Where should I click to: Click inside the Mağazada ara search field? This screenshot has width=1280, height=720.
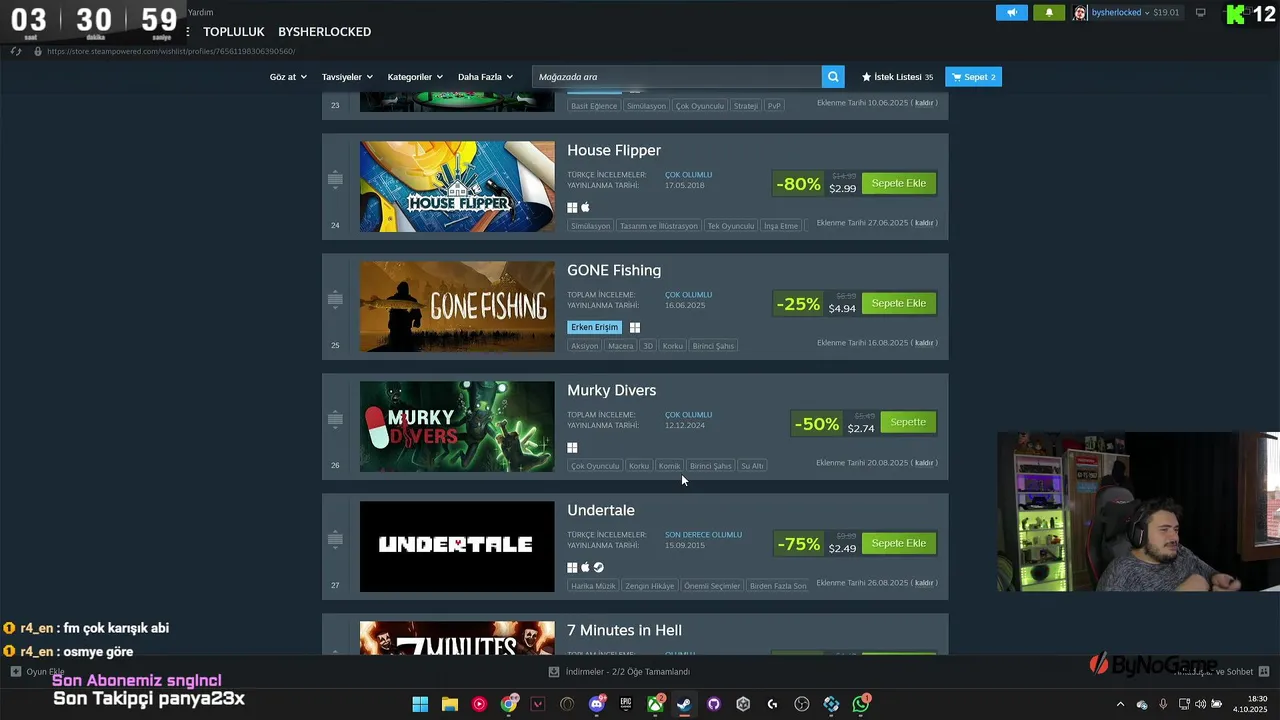(x=677, y=77)
